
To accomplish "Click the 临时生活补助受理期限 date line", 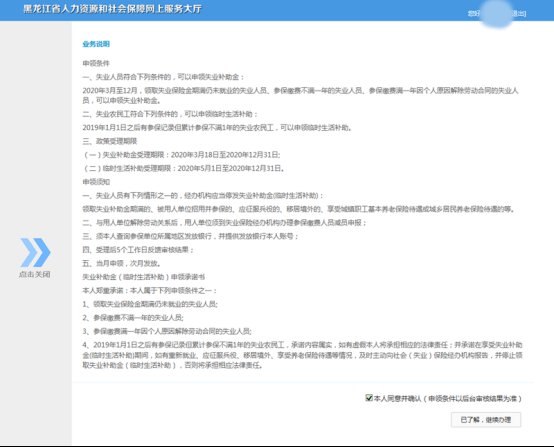I will pyautogui.click(x=184, y=168).
